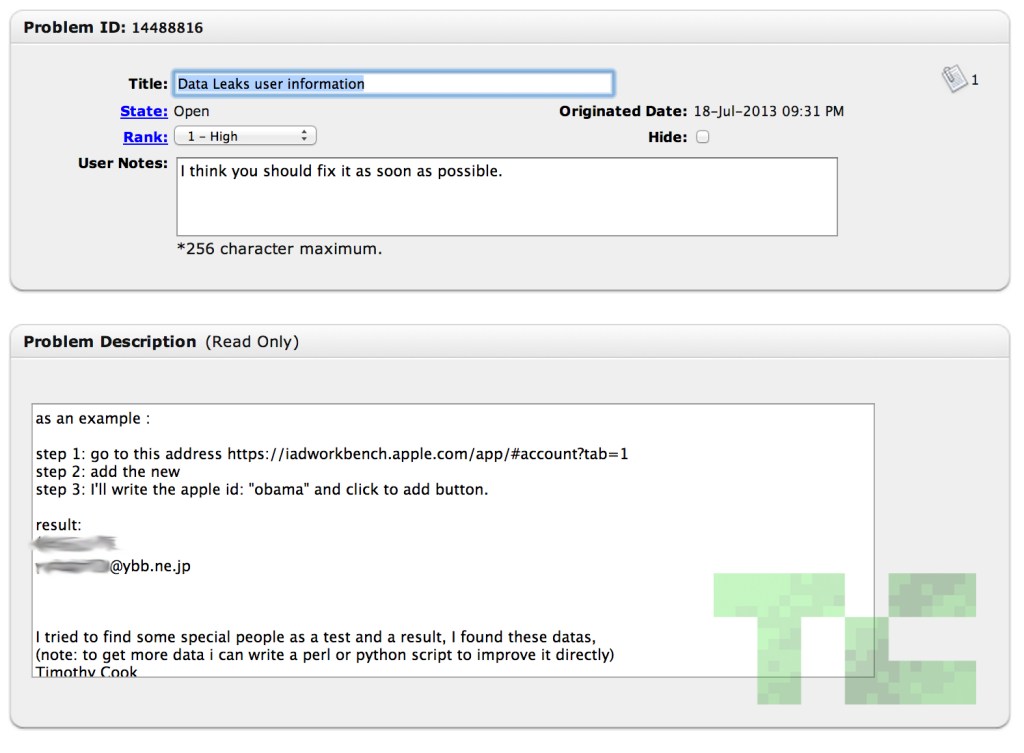
Task: Open the paperclip attachments icon
Action: pos(953,78)
